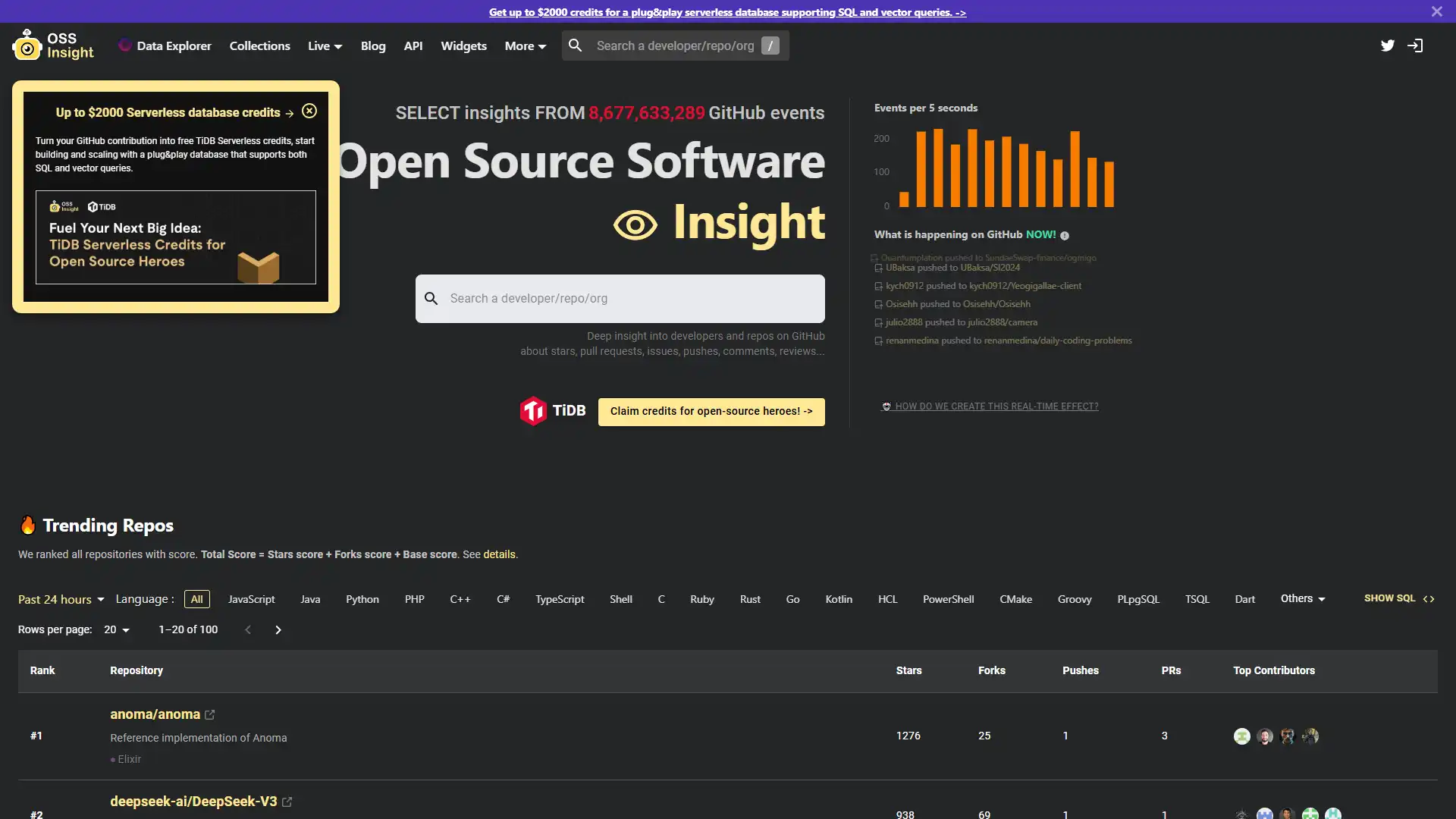Image resolution: width=1456 pixels, height=819 pixels.
Task: Filter trending repos by HCL
Action: click(x=887, y=599)
